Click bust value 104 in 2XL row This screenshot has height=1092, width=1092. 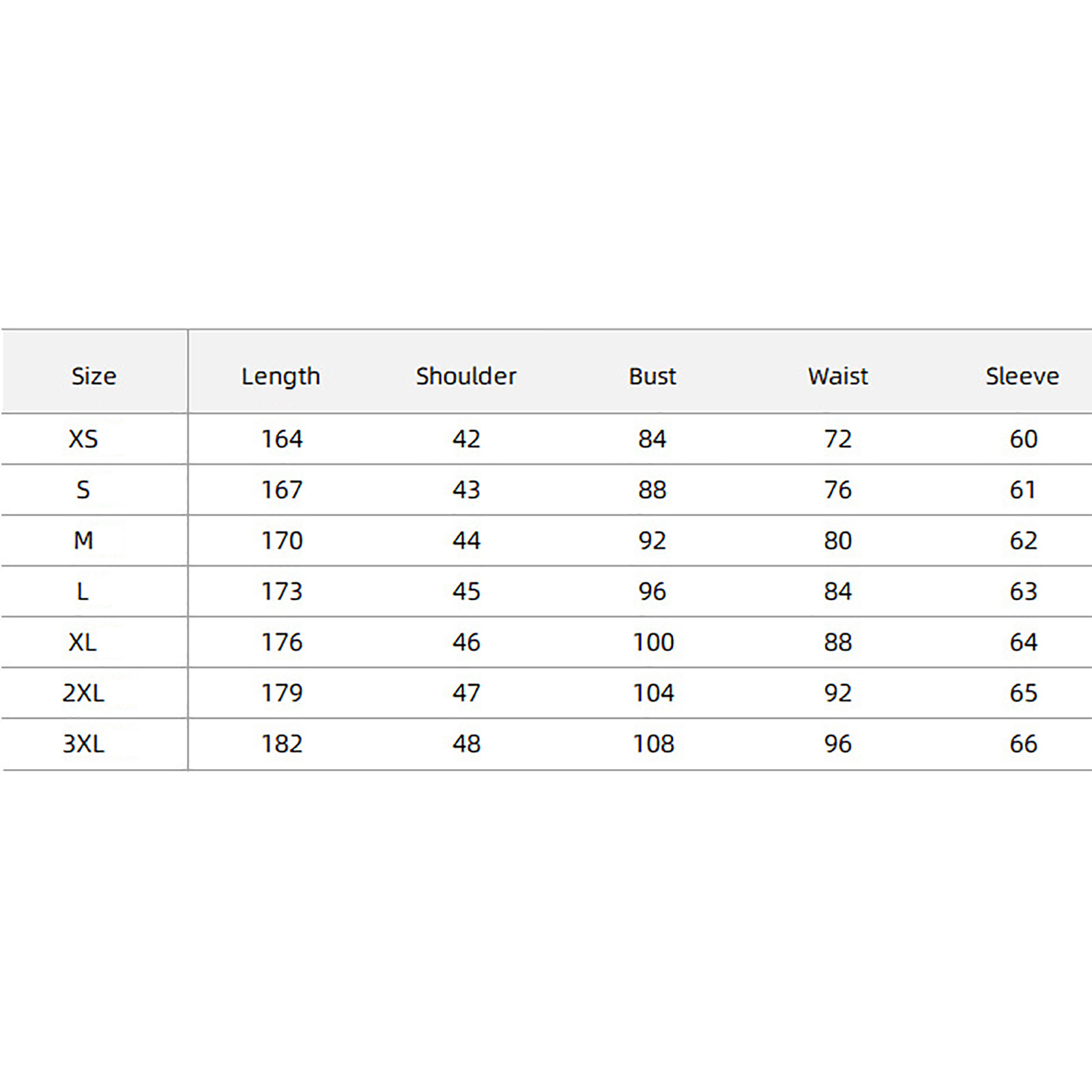653,693
